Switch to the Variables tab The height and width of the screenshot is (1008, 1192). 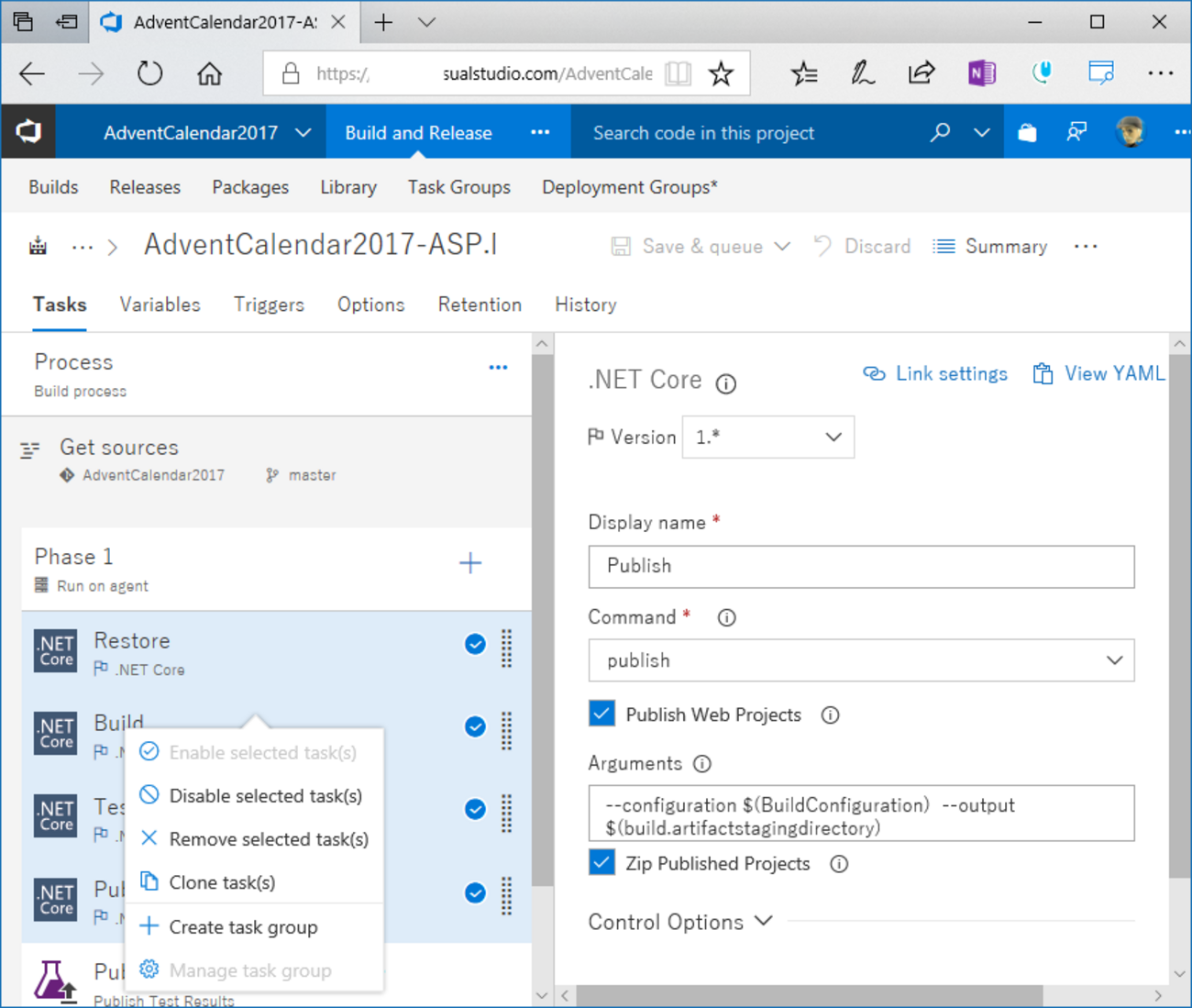(160, 305)
